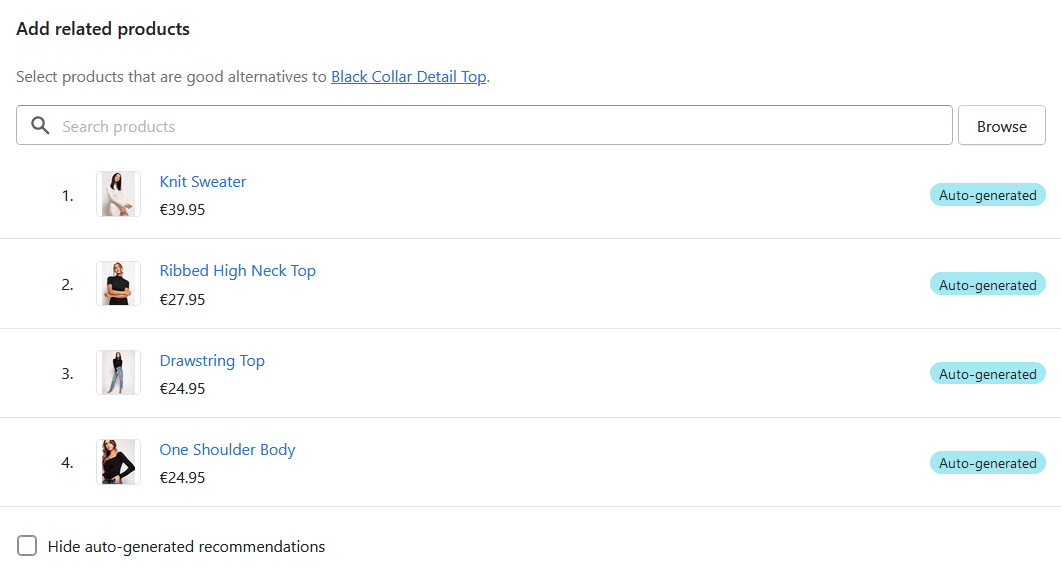This screenshot has width=1061, height=578.
Task: Open the Ribbed High Neck Top product
Action: [x=238, y=271]
